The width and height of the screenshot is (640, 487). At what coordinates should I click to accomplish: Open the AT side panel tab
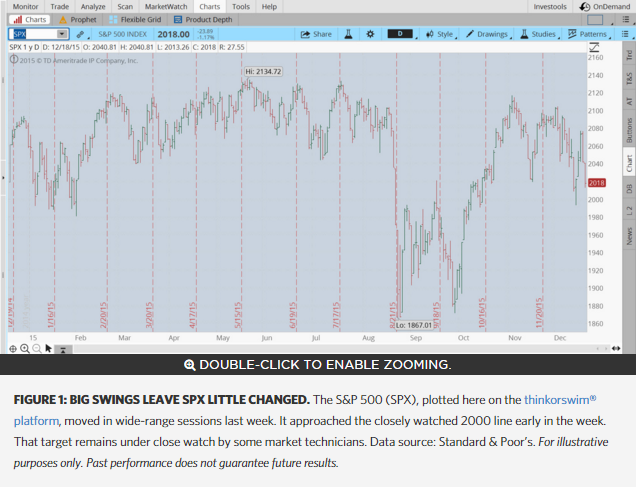(x=629, y=101)
